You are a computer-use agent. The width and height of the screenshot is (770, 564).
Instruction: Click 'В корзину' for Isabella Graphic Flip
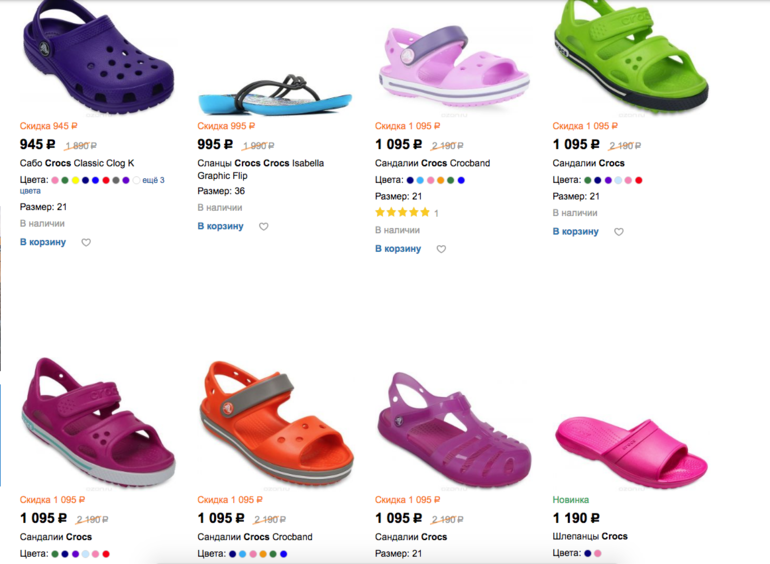[220, 226]
